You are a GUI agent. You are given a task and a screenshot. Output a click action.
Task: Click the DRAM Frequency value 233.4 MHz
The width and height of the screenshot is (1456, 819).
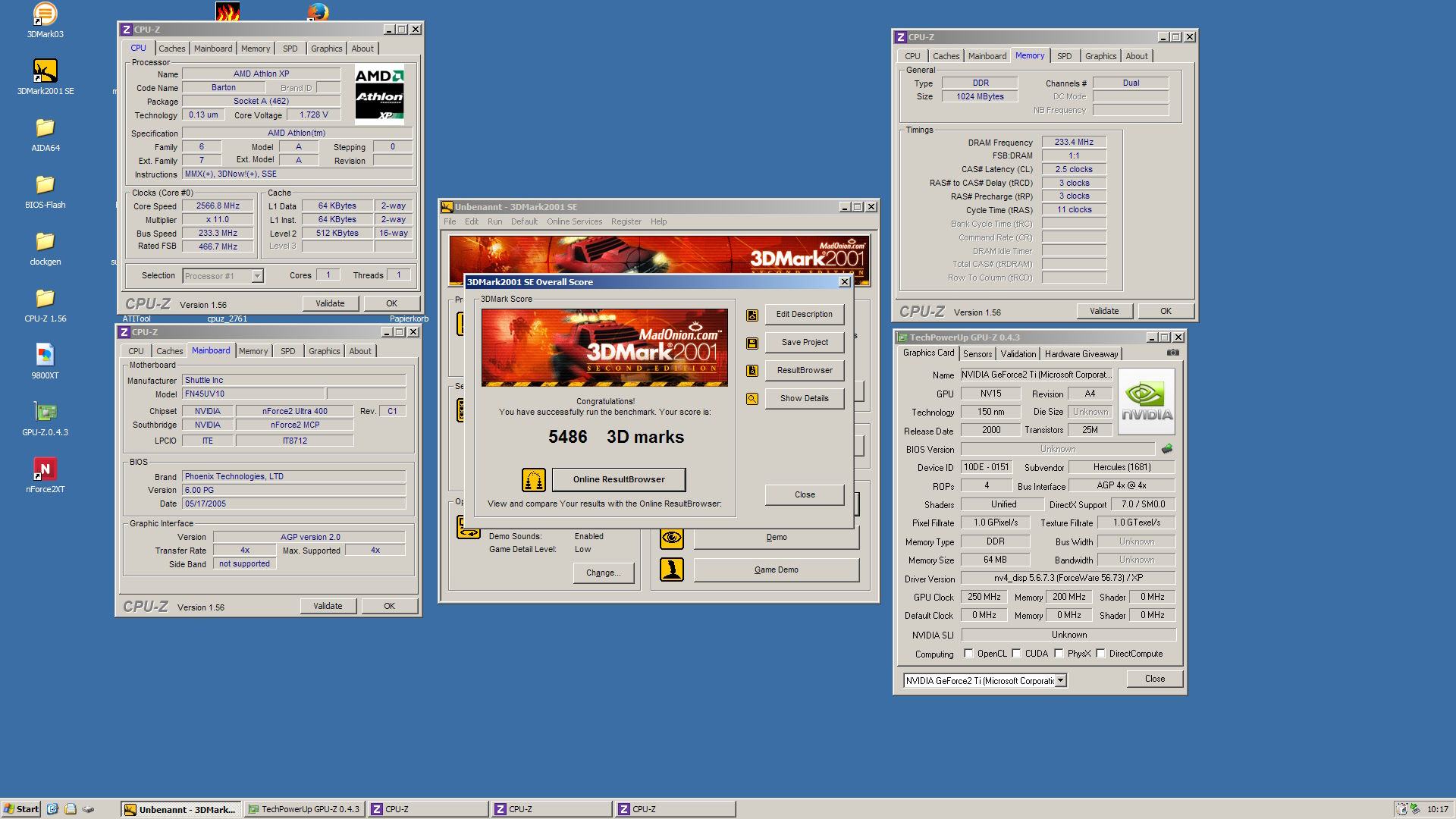[x=1074, y=142]
